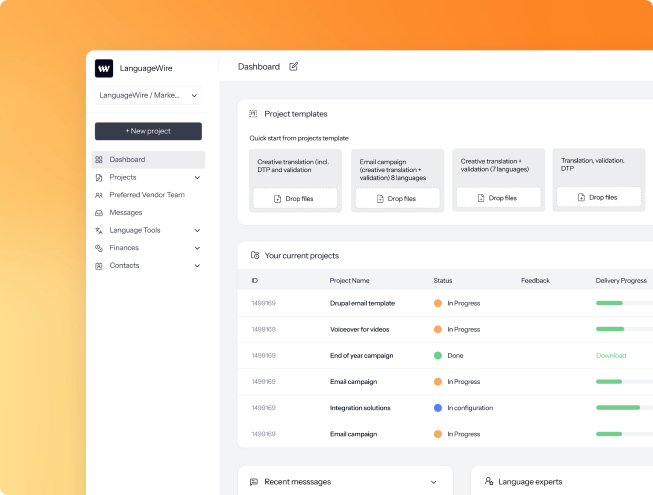Click the Your current projects folder icon
The height and width of the screenshot is (495, 653).
click(x=255, y=255)
